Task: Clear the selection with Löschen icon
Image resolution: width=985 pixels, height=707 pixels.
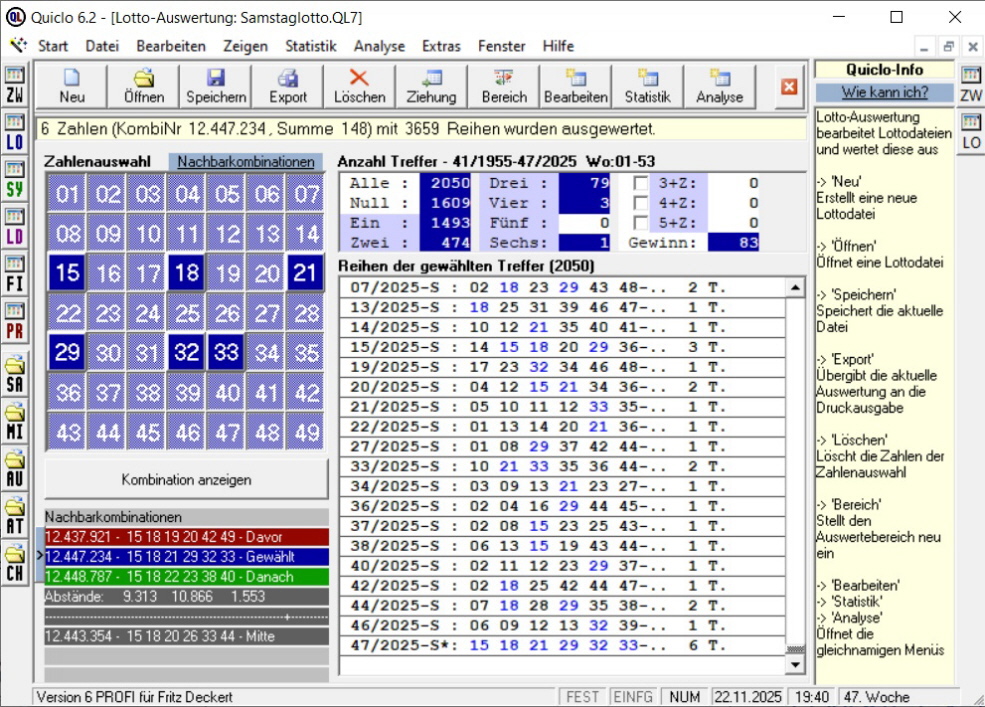Action: click(359, 86)
